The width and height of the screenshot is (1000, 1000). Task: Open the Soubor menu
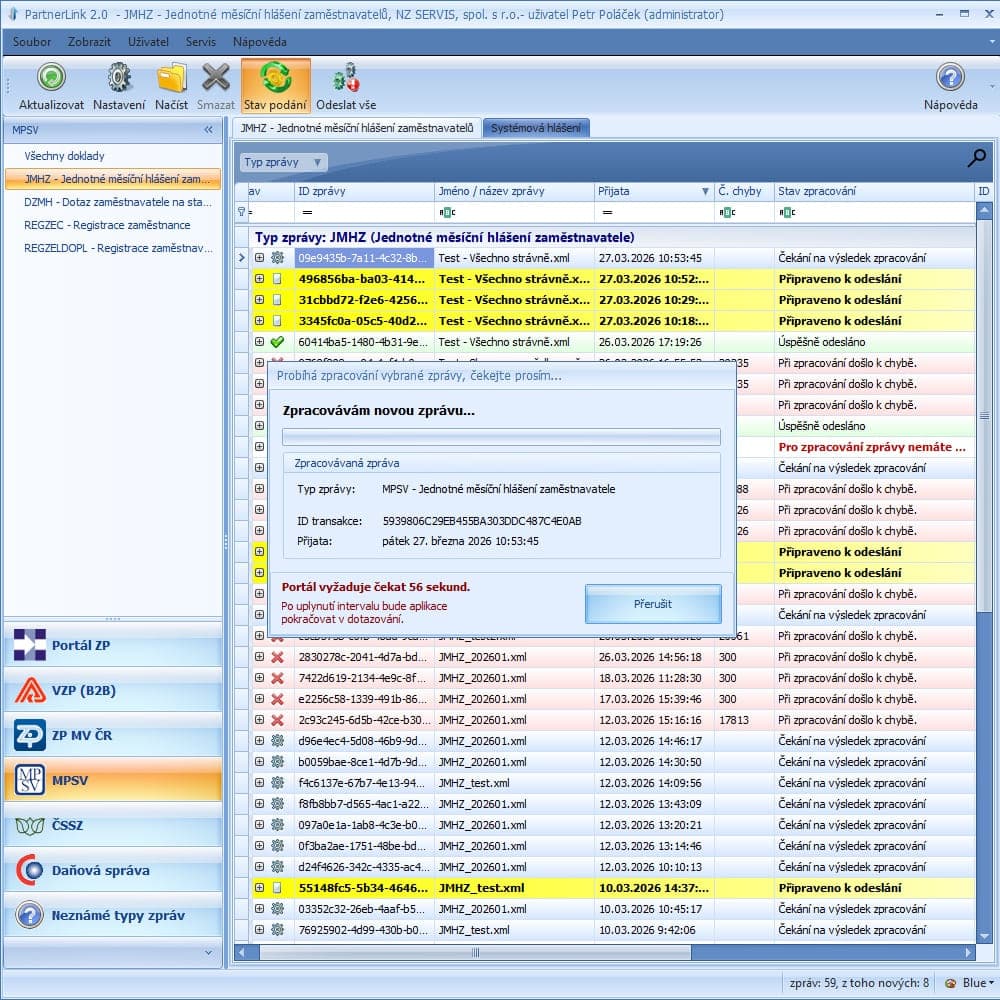tap(32, 42)
